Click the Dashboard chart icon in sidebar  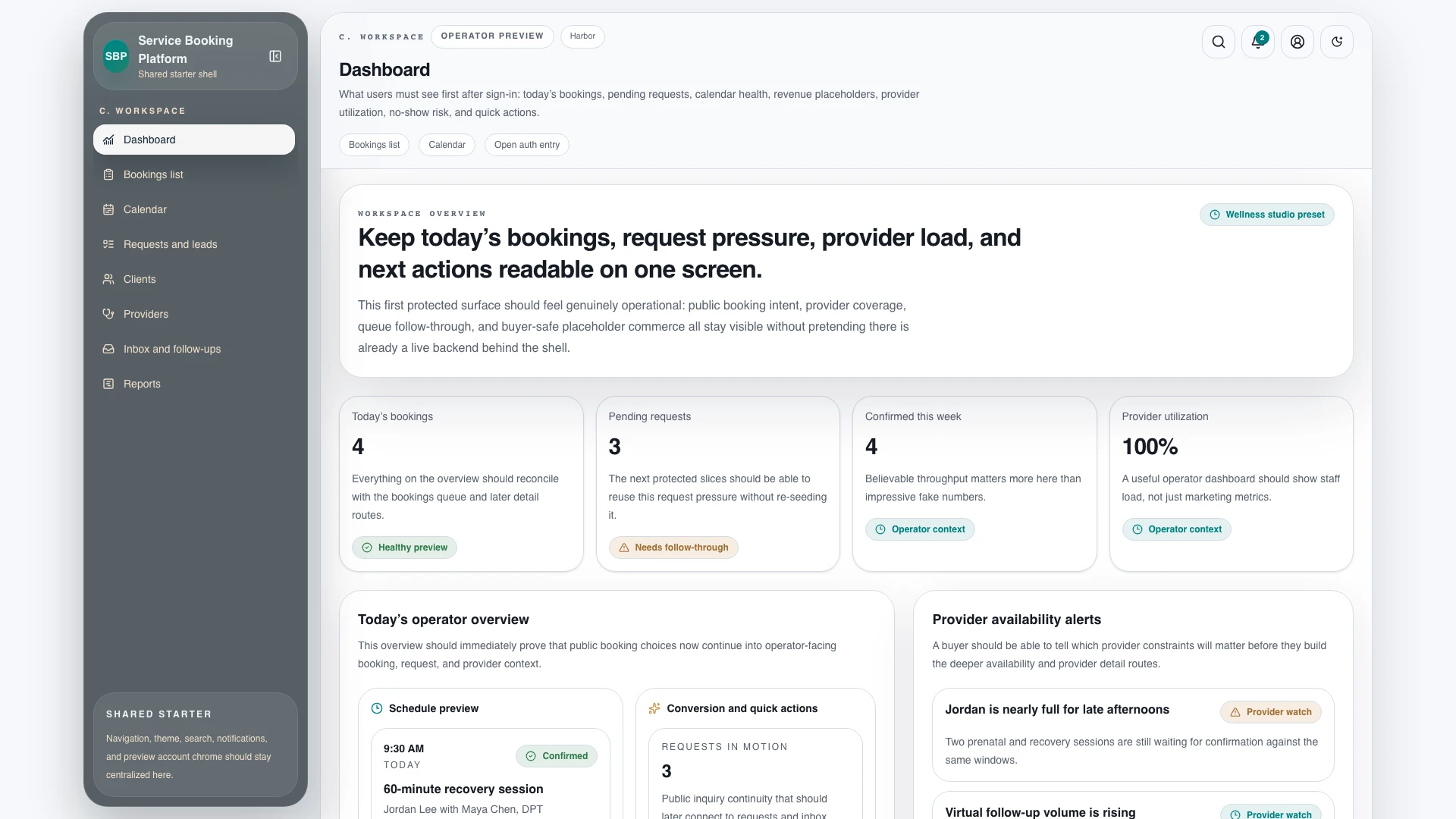click(108, 140)
